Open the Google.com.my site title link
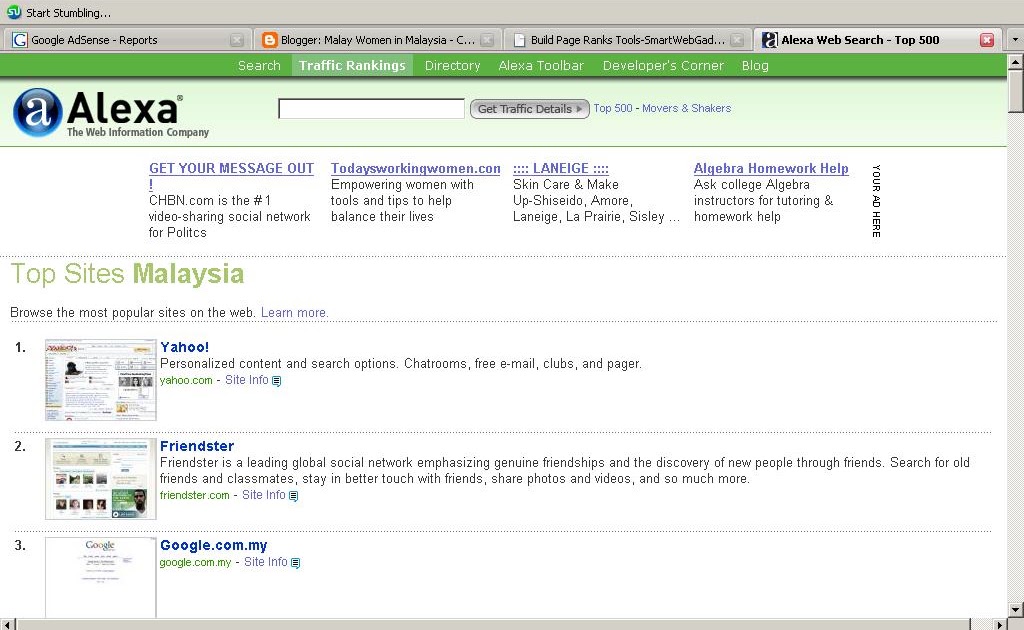This screenshot has height=630, width=1024. pyautogui.click(x=214, y=546)
